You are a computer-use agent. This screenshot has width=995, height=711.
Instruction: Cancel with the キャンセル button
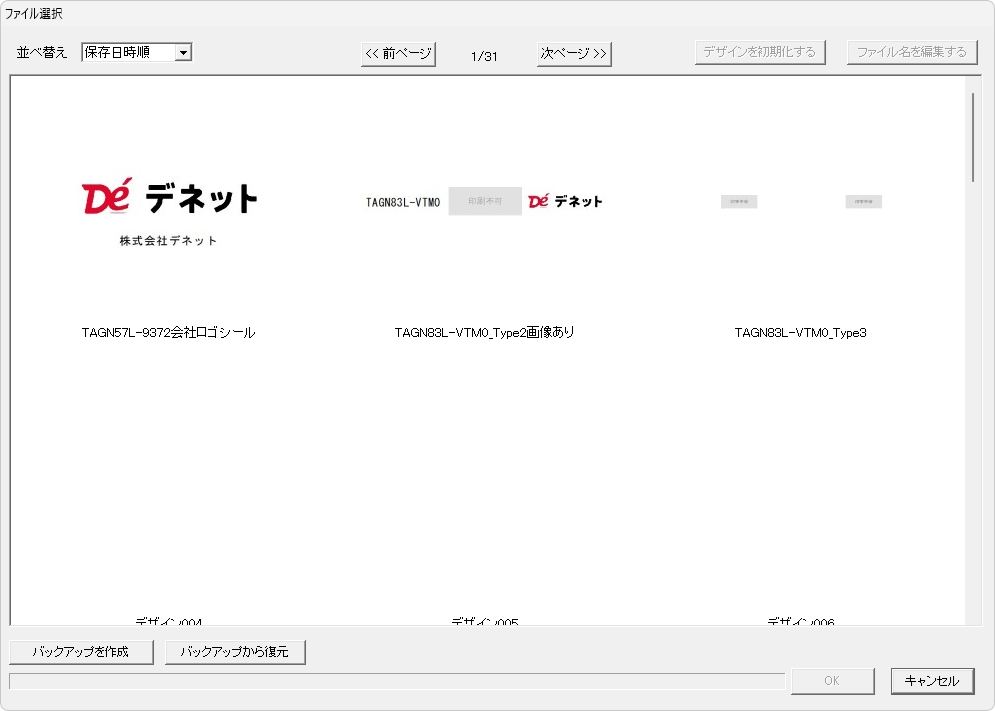932,681
